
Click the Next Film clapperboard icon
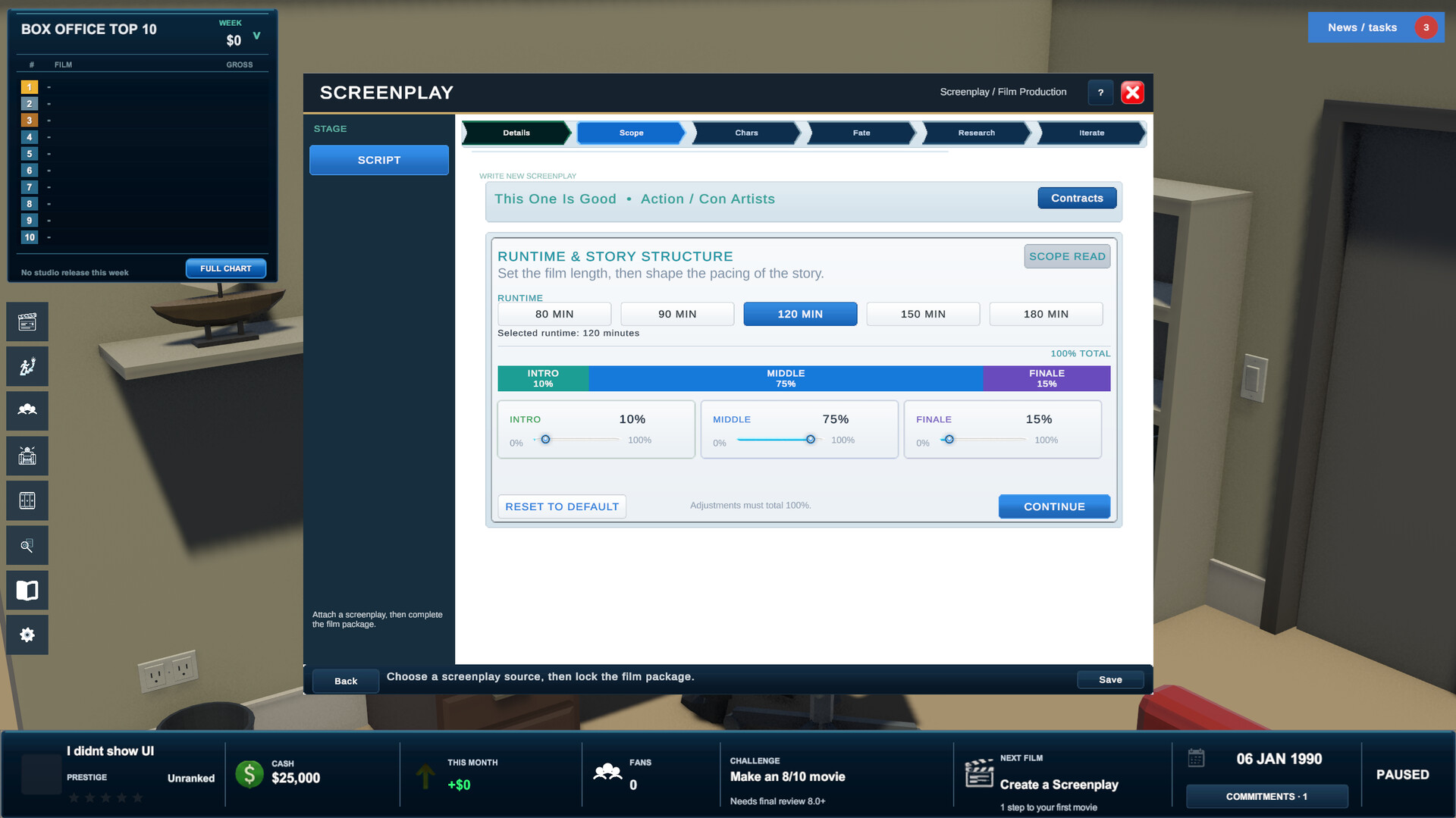click(979, 773)
